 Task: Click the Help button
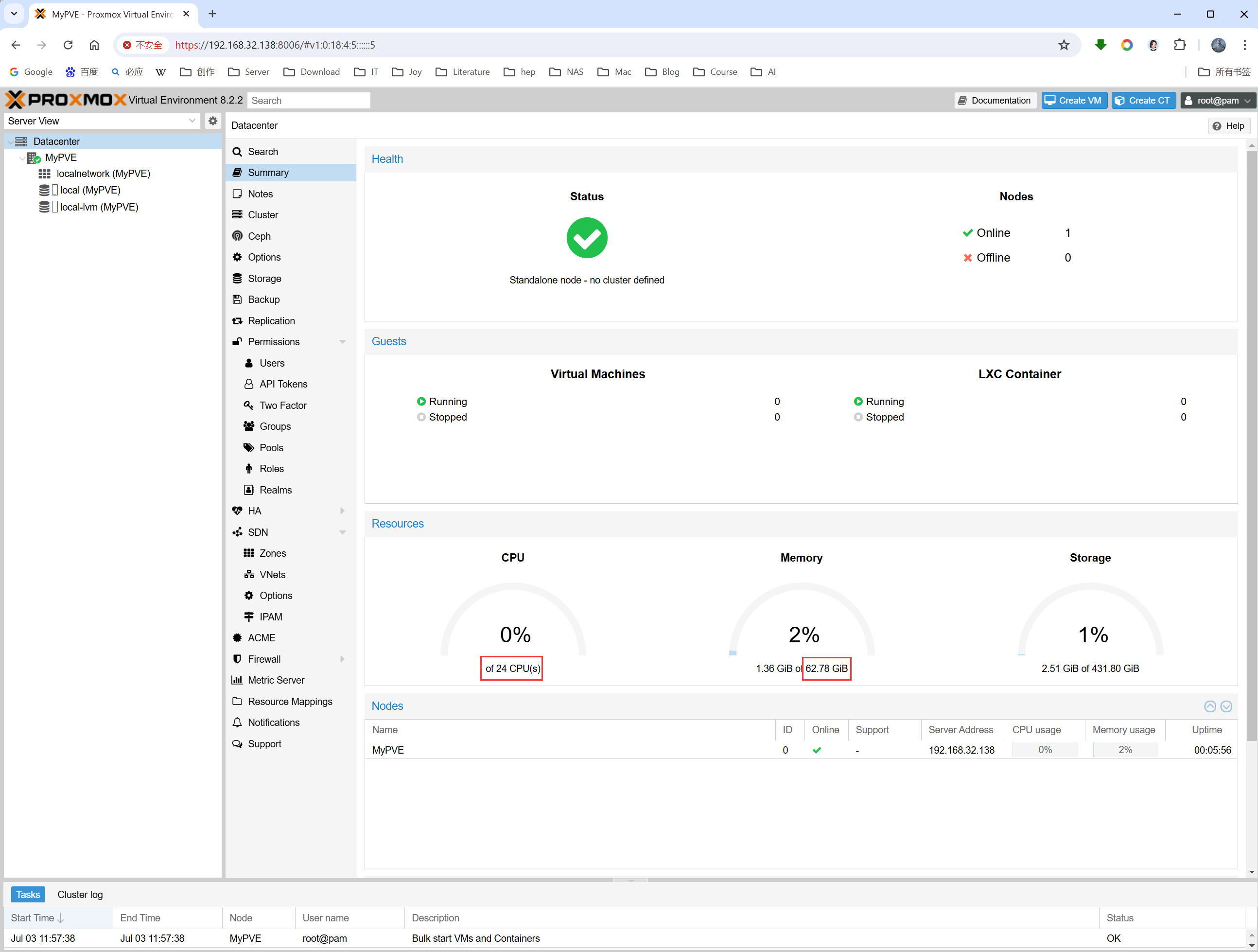click(x=1228, y=125)
